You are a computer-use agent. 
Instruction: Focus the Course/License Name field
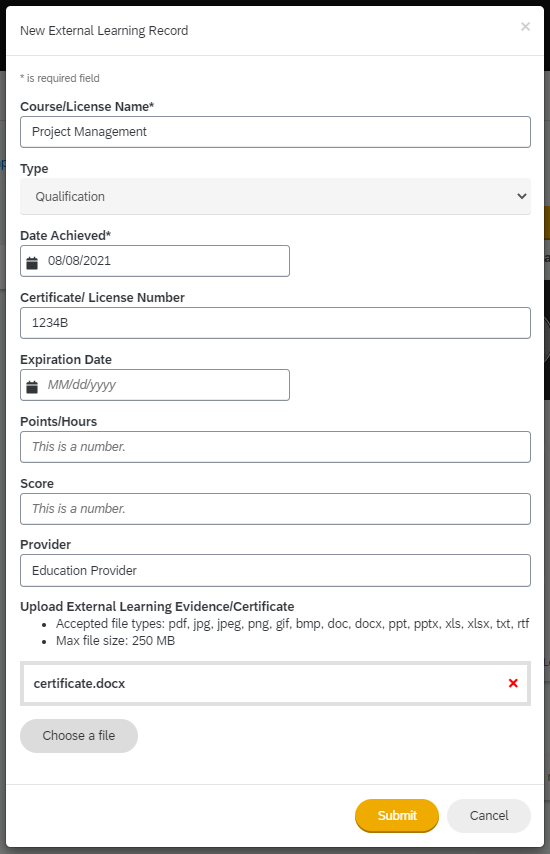click(275, 132)
